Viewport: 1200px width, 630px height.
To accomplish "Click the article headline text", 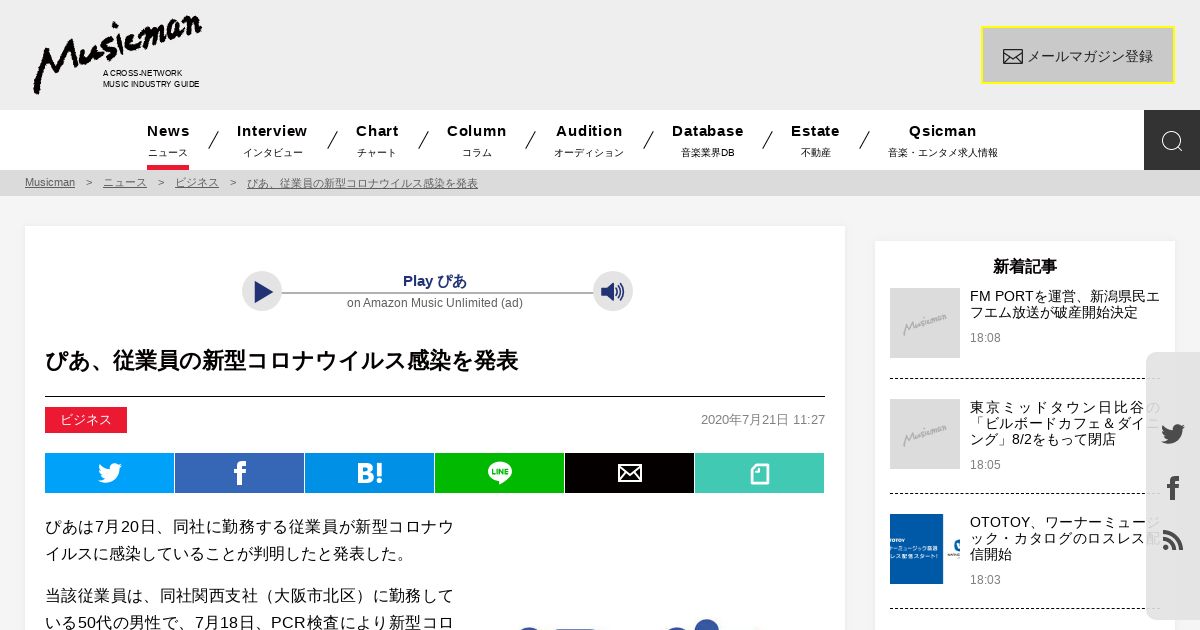I will click(x=281, y=361).
